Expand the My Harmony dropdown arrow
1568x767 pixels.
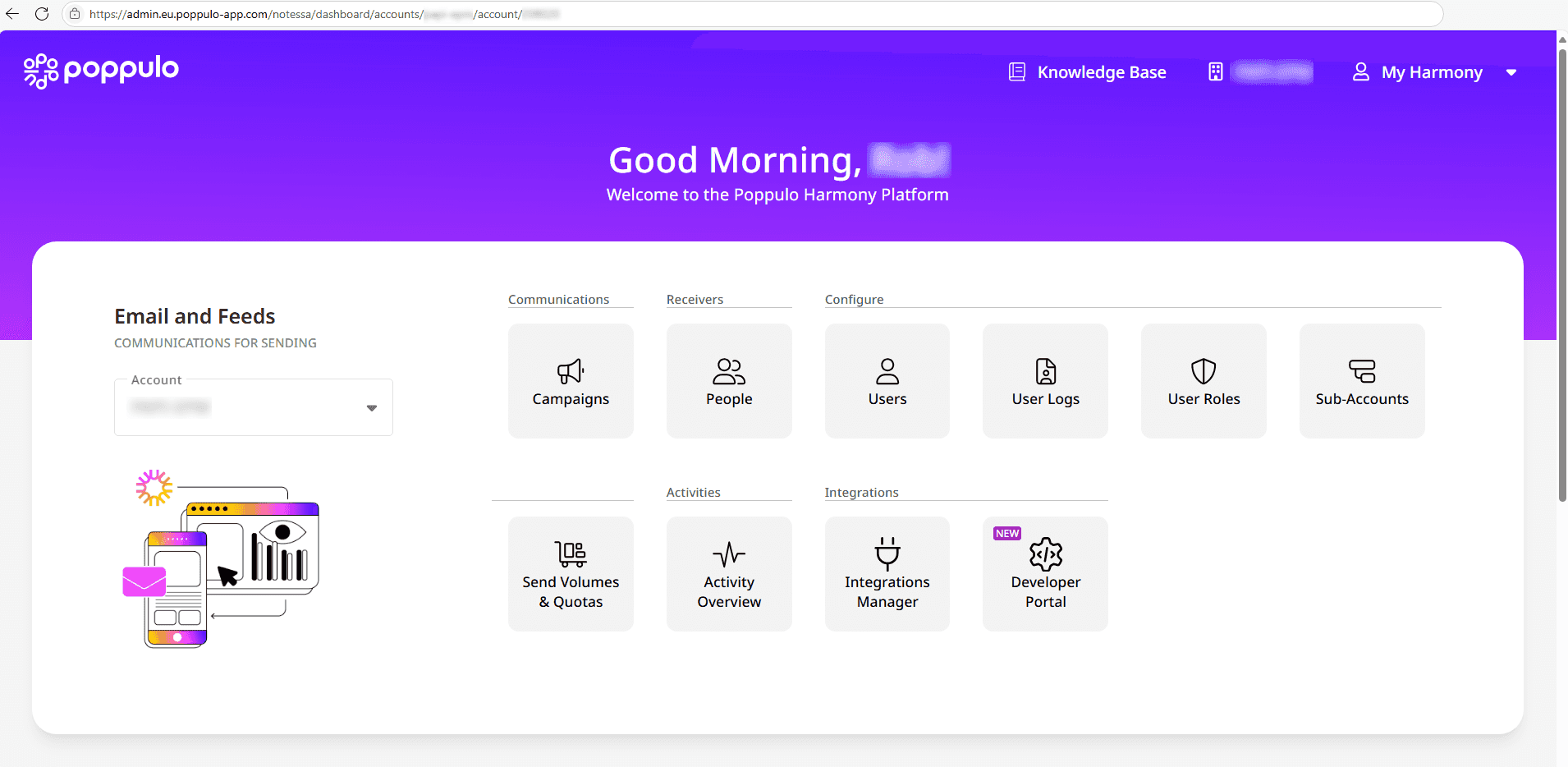tap(1511, 72)
